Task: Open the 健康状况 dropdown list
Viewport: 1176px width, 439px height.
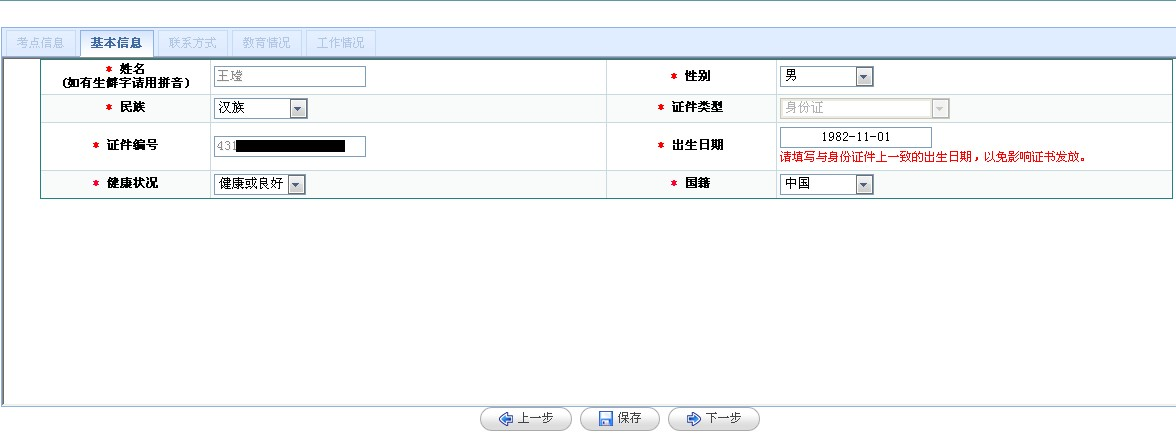Action: [x=296, y=184]
